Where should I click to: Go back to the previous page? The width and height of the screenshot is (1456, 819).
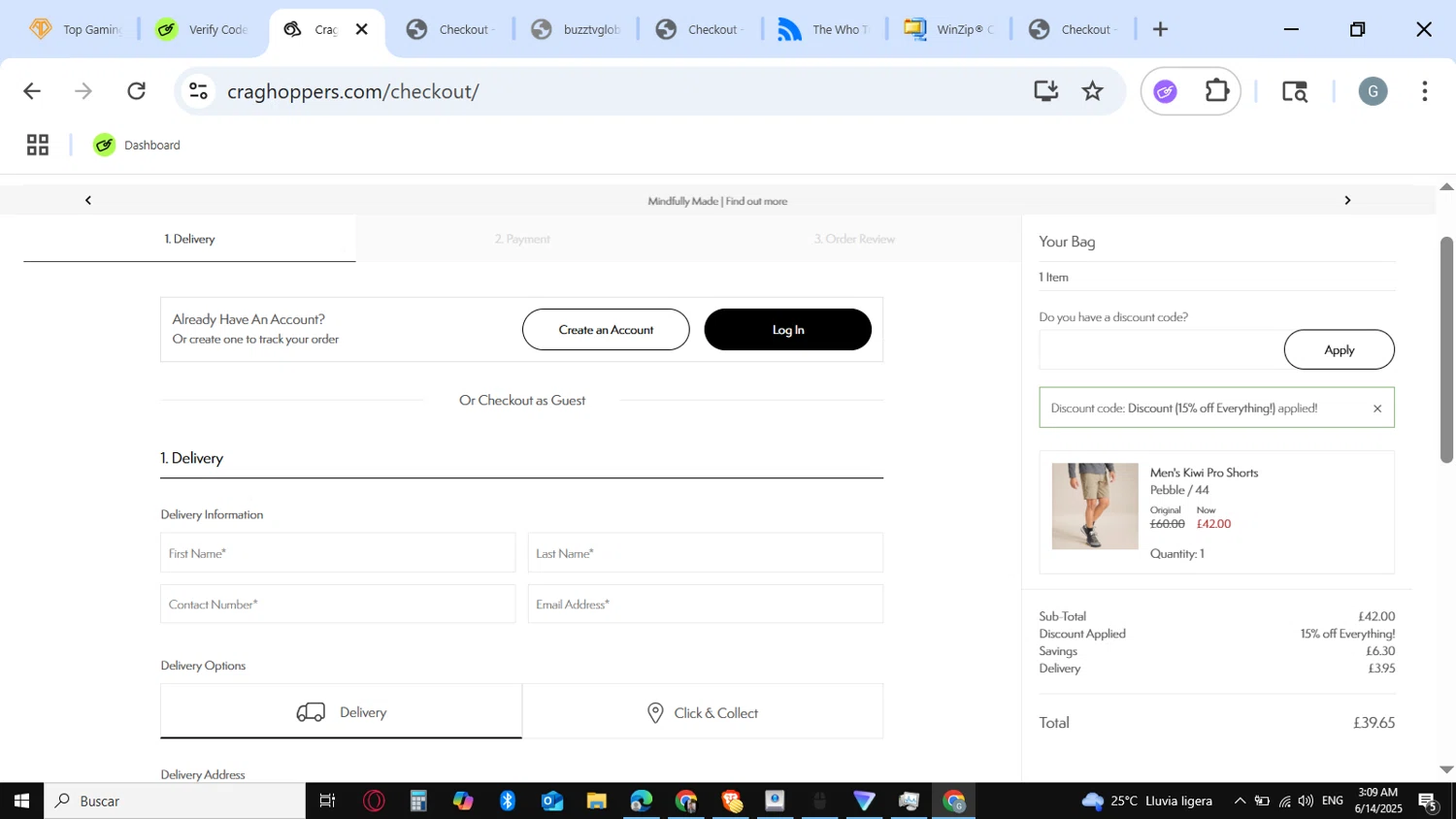32,91
